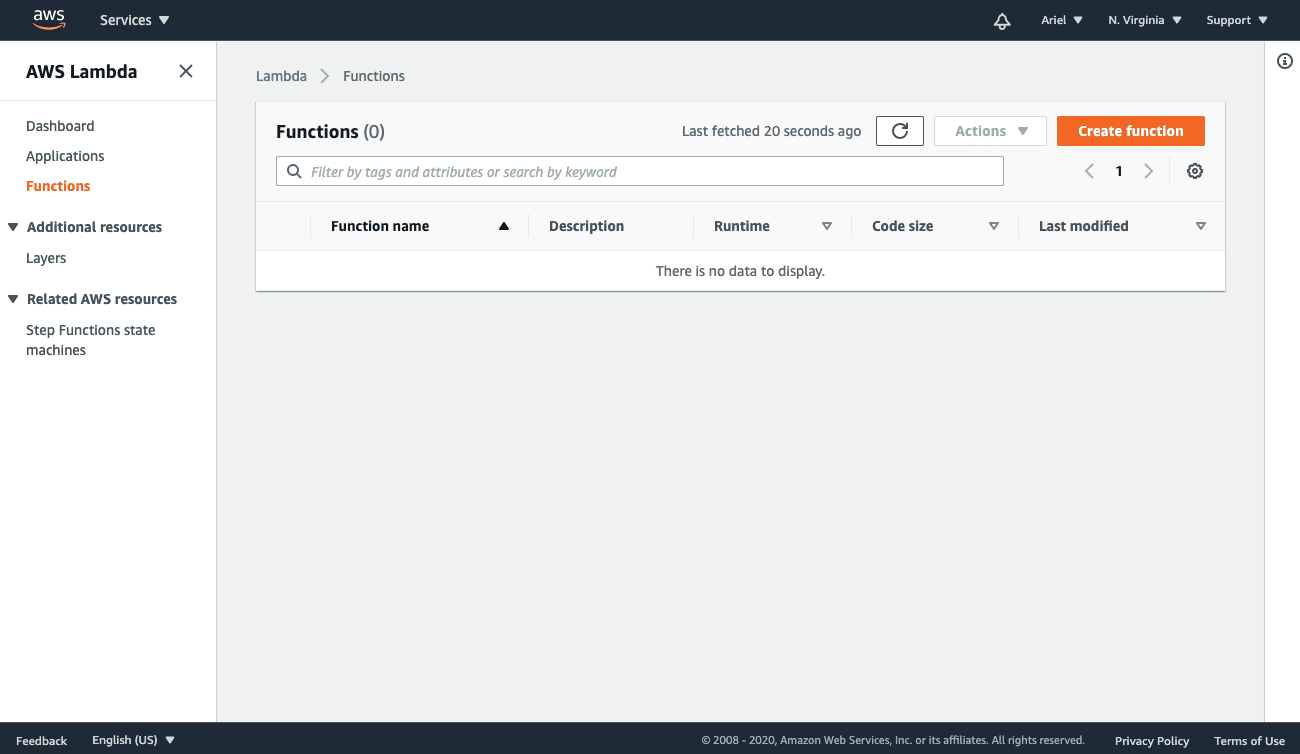Click the Function name column header
Screen dimensions: 1300x754
click(380, 226)
